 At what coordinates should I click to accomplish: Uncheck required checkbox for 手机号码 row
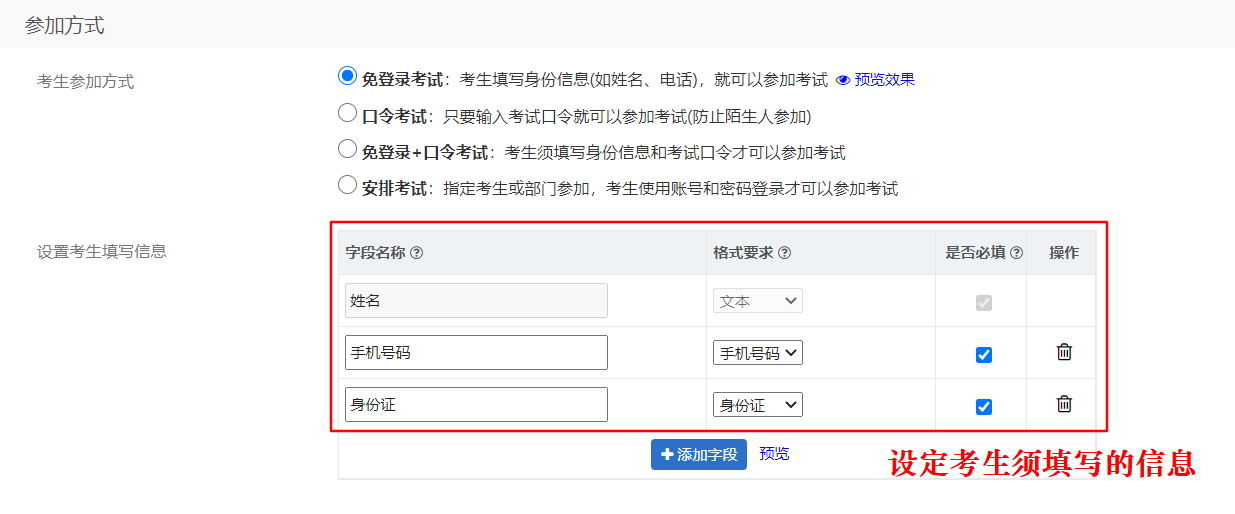coord(984,354)
